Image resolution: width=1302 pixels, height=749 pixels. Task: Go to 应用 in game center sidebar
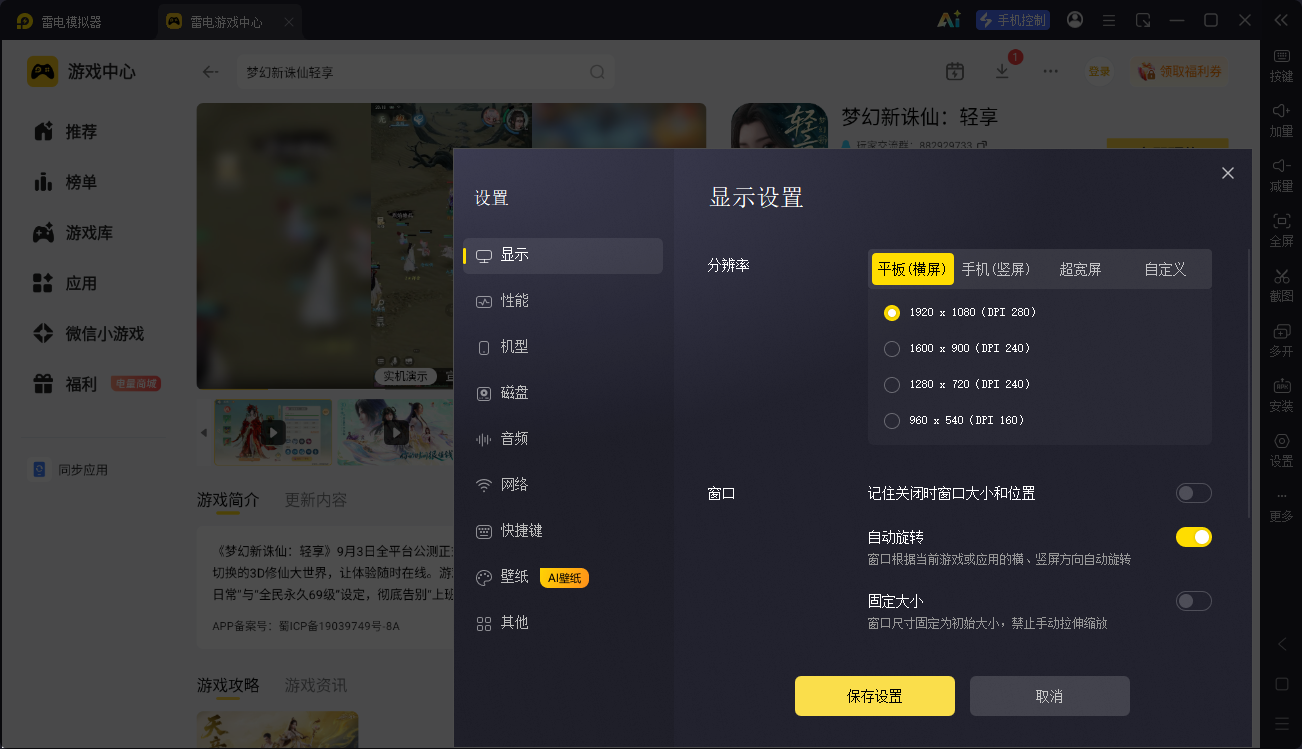[66, 283]
